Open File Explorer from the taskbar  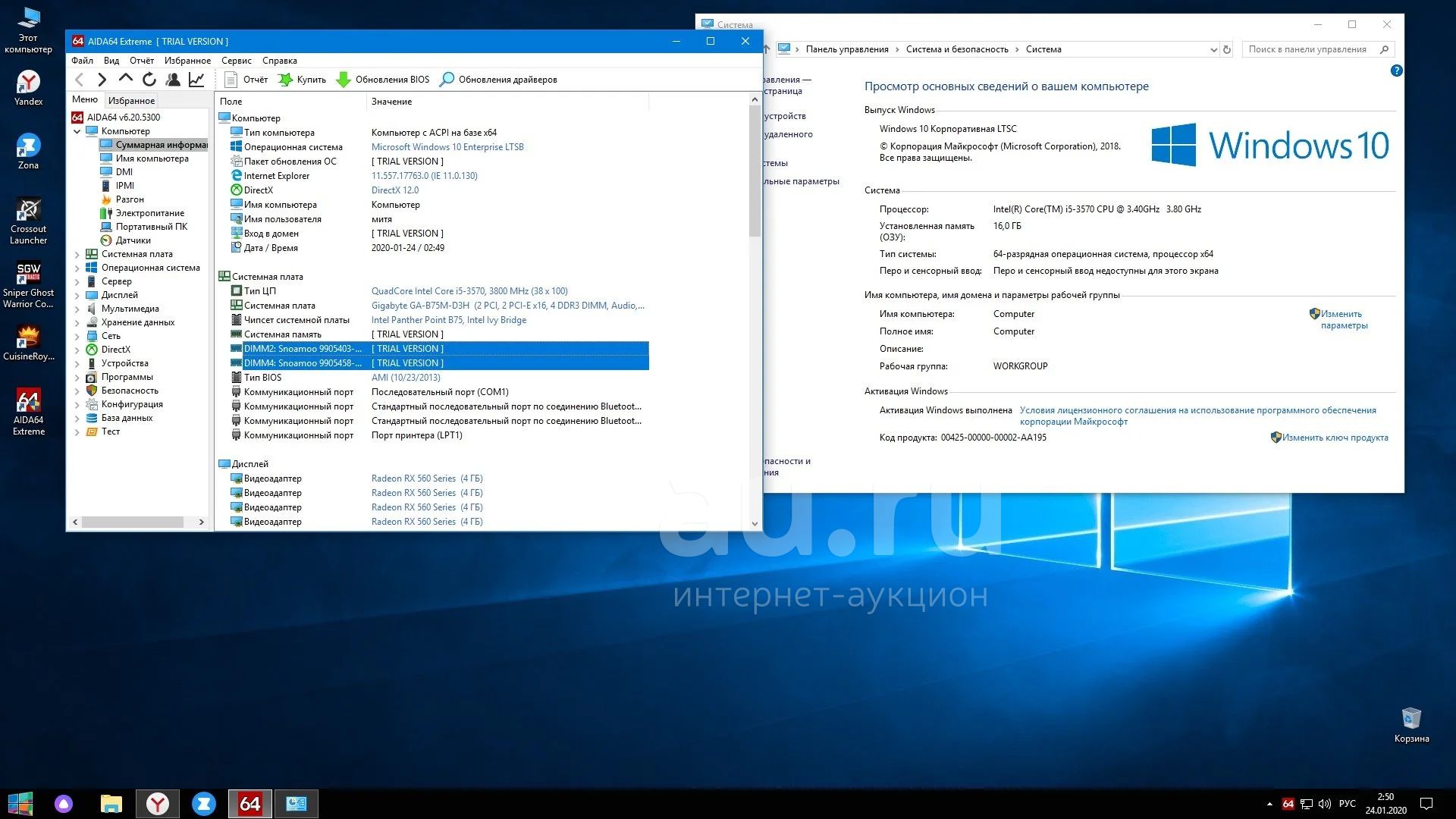coord(111,804)
